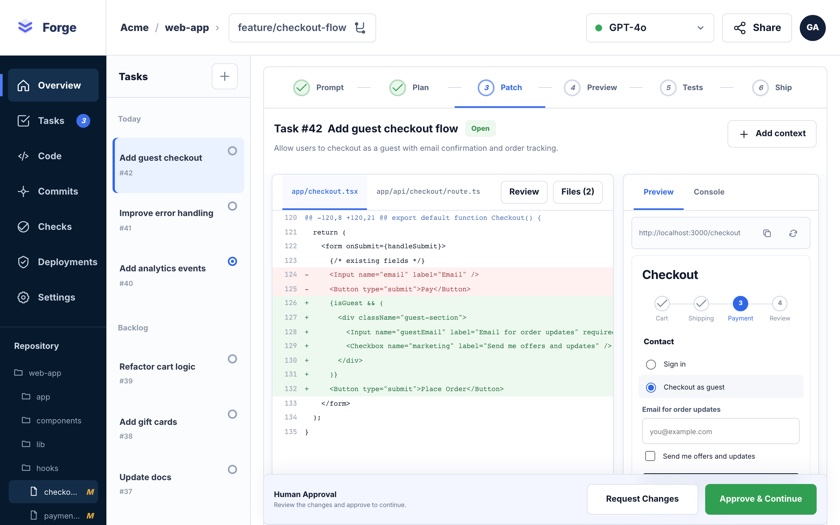Refresh the preview pane
This screenshot has height=525, width=840.
click(x=793, y=233)
